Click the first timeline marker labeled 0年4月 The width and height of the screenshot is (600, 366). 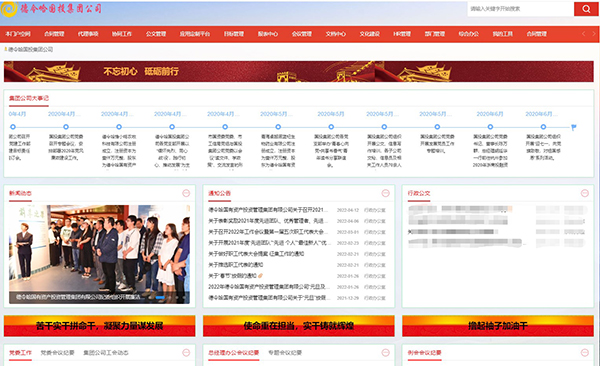coord(13,127)
